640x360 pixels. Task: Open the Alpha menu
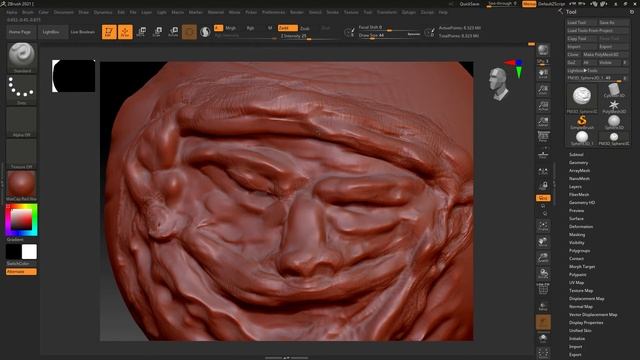pyautogui.click(x=12, y=12)
